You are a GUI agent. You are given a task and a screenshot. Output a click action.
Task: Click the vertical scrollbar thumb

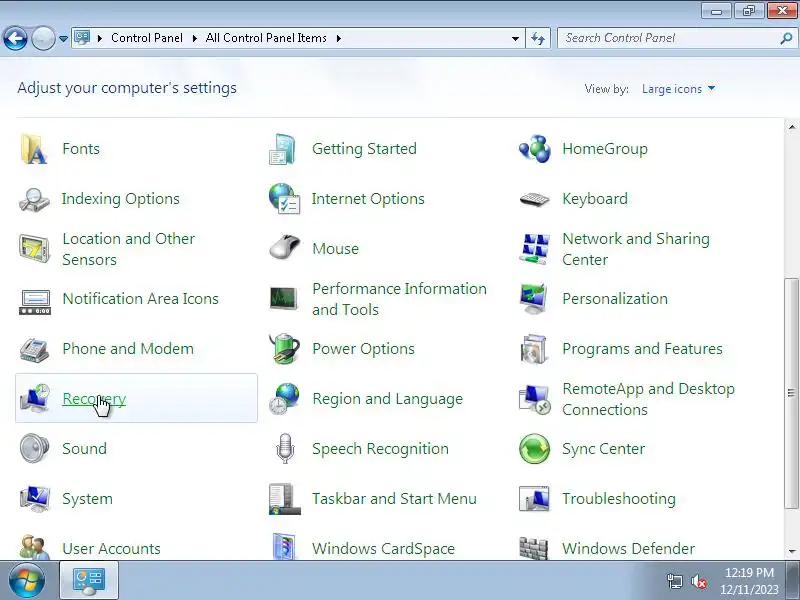791,393
